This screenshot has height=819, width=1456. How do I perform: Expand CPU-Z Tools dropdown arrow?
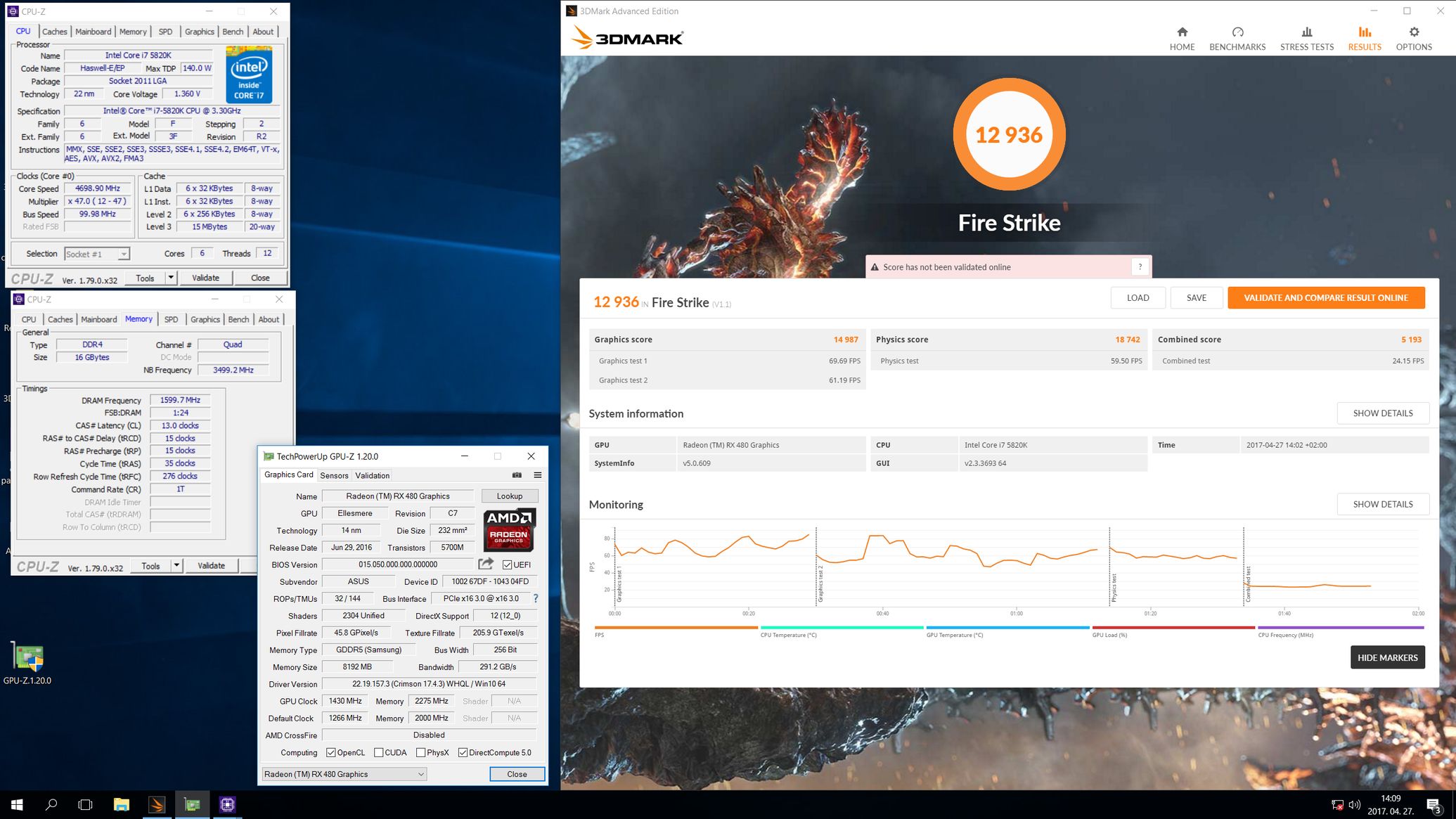pyautogui.click(x=170, y=278)
